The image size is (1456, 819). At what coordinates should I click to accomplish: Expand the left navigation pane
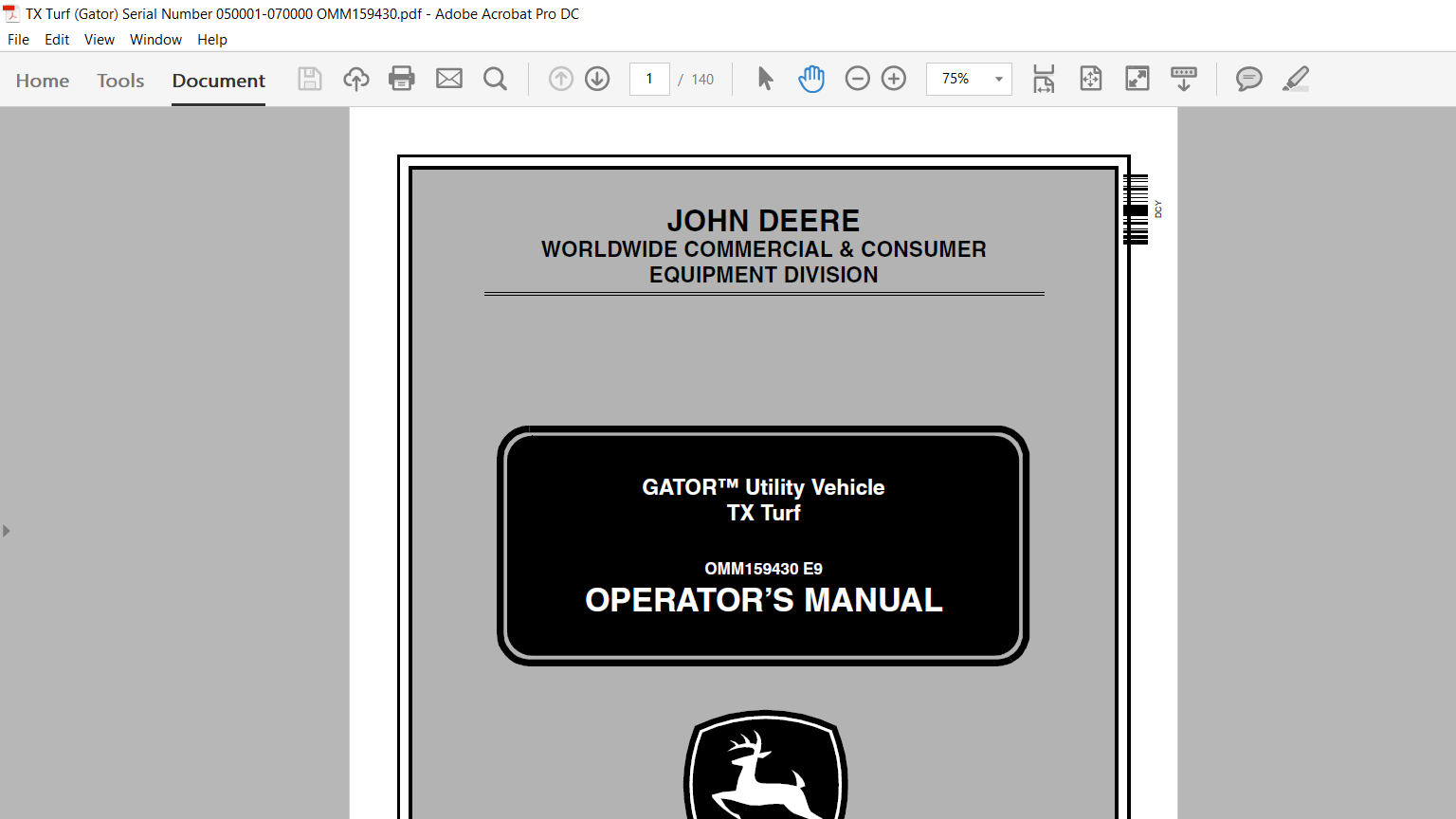[x=7, y=531]
